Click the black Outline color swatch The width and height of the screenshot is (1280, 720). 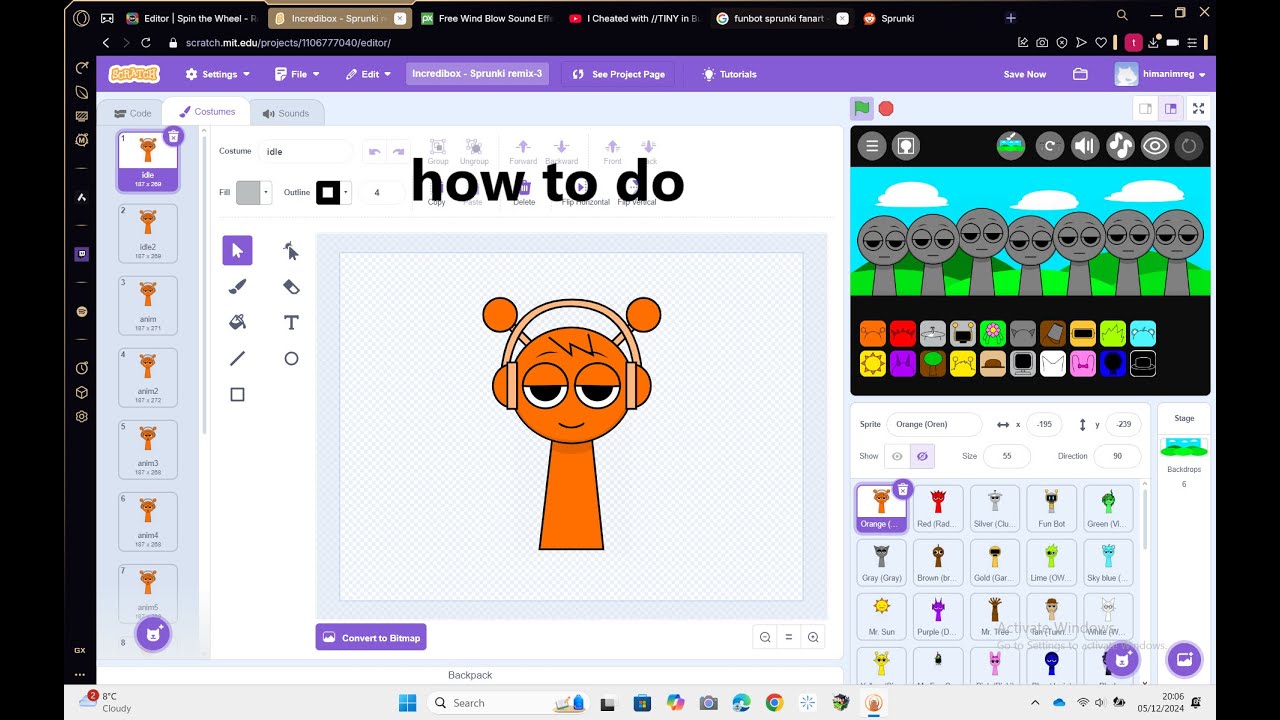(x=328, y=192)
